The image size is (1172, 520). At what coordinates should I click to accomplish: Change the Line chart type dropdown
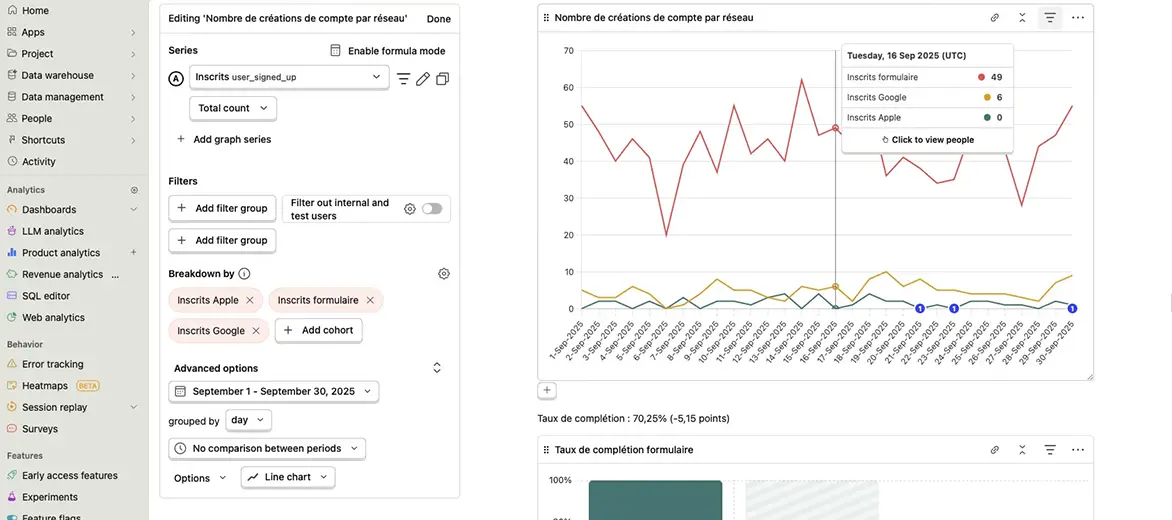[288, 478]
